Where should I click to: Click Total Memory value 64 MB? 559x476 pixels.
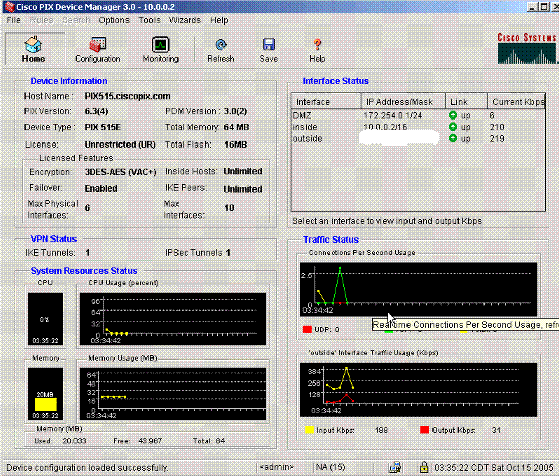point(236,127)
